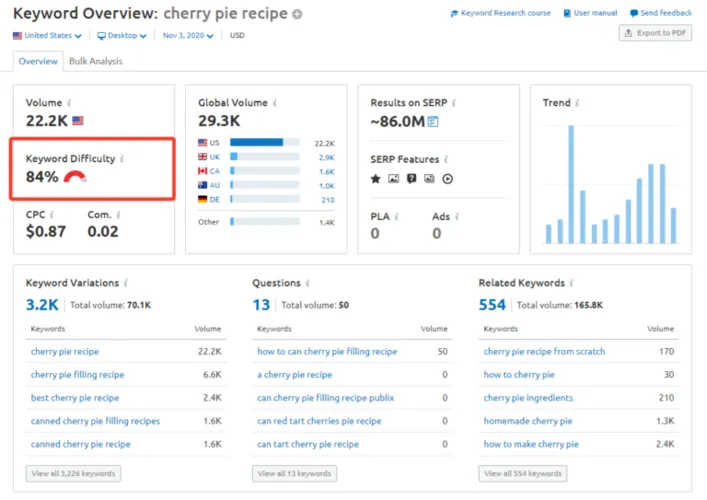Screen dimensions: 707x500
Task: Click the question box SERP feature icon
Action: coord(411,179)
